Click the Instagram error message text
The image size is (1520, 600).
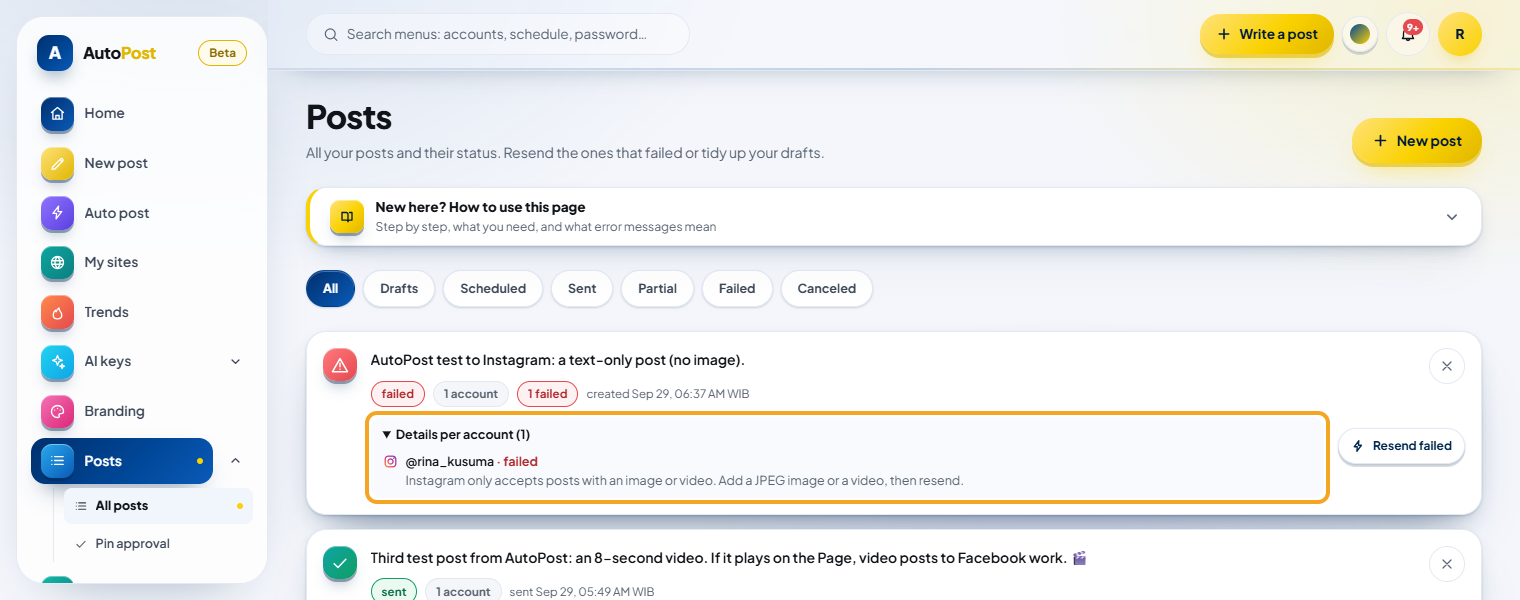pos(684,481)
